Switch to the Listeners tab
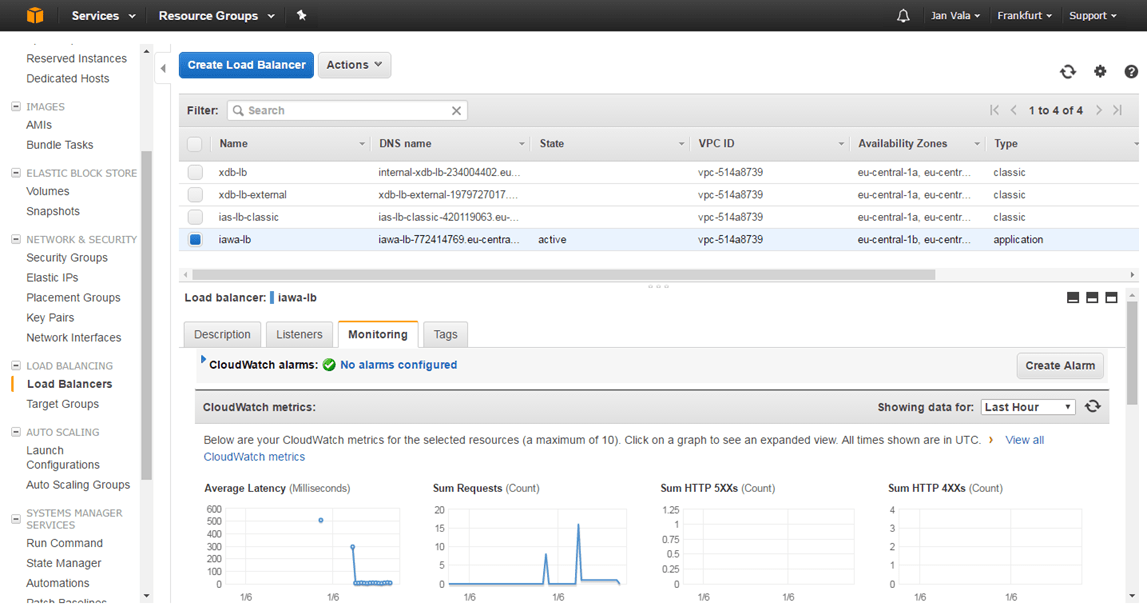 [x=299, y=334]
